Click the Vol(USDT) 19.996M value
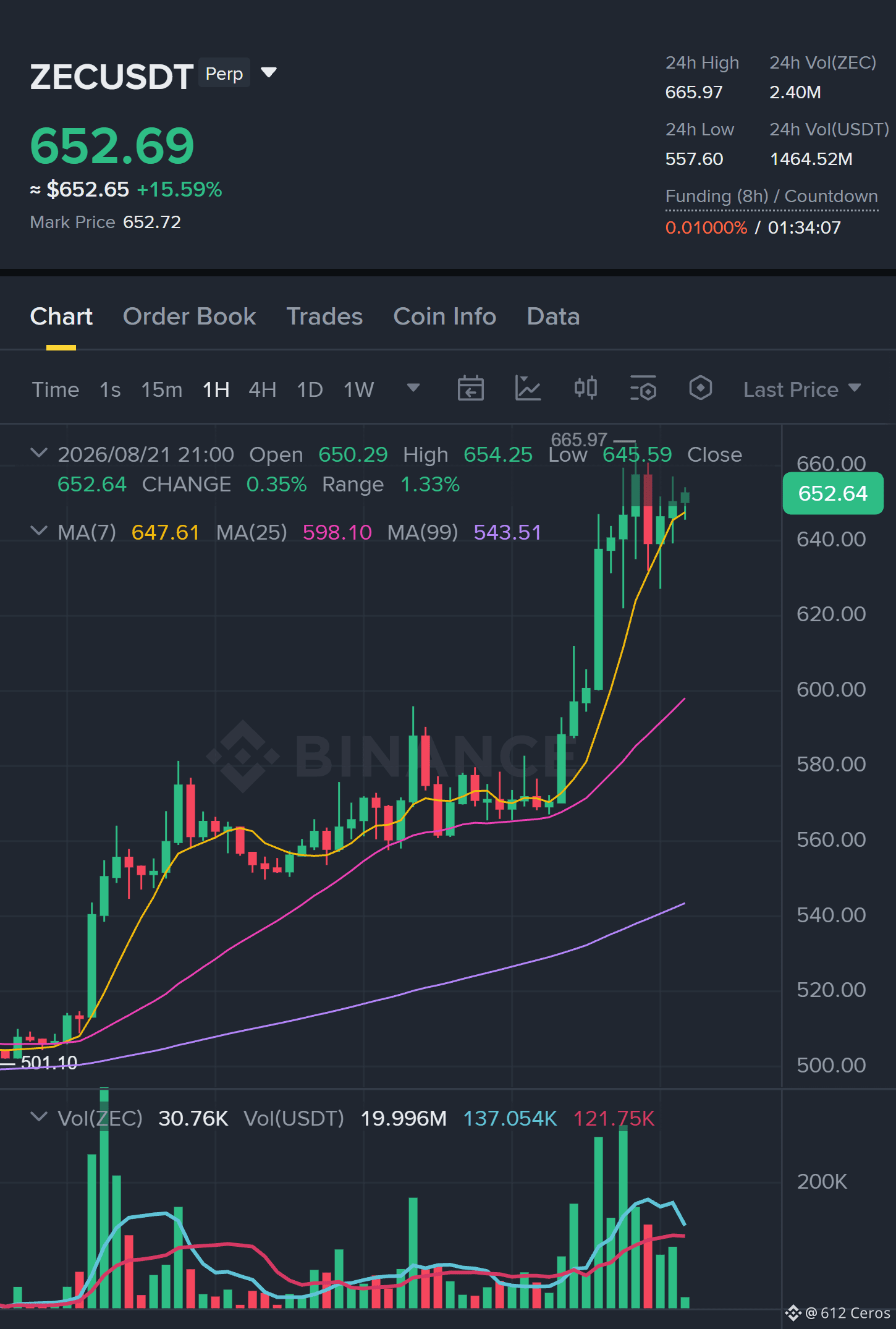 click(404, 1118)
